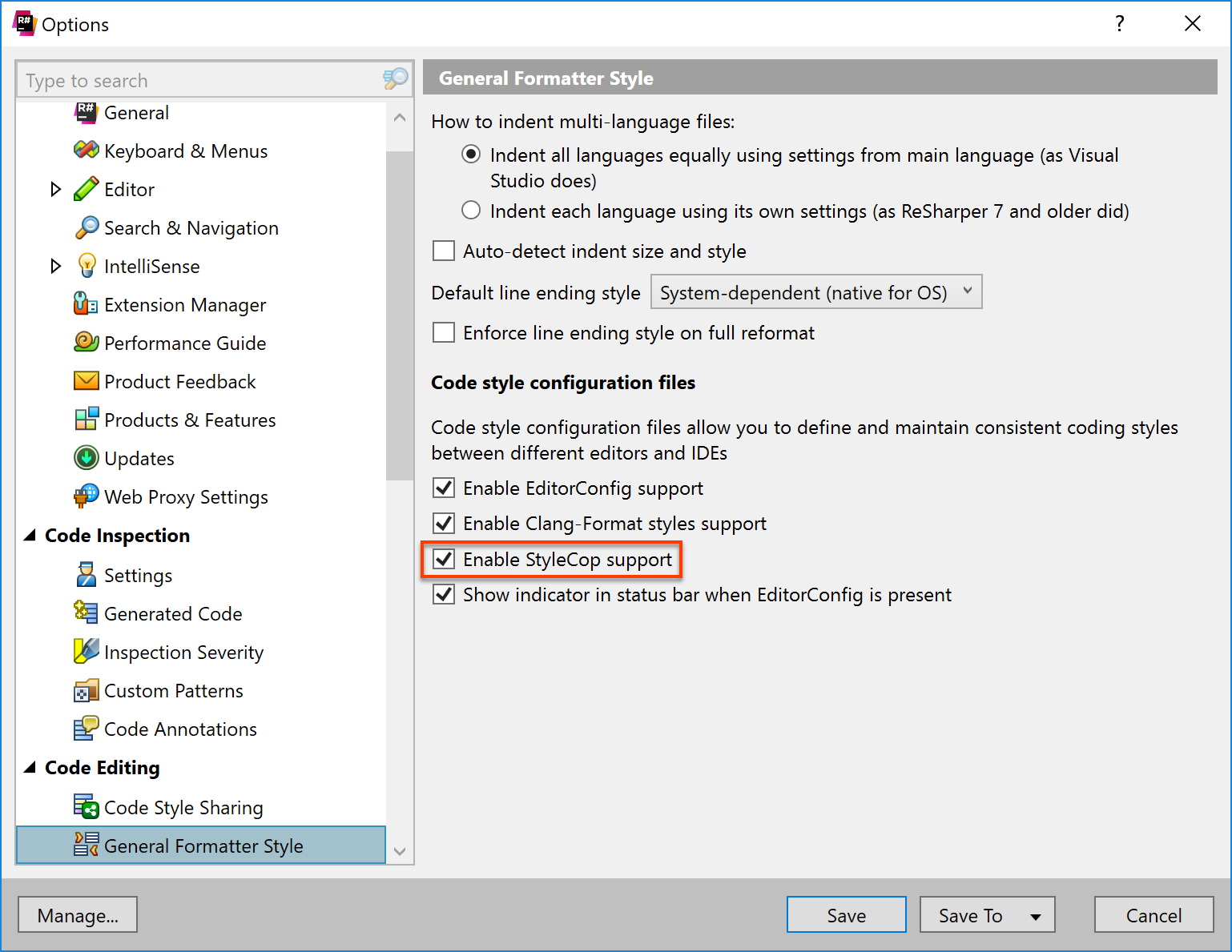Expand the IntelliSense tree node
This screenshot has height=952, width=1232.
(x=55, y=266)
